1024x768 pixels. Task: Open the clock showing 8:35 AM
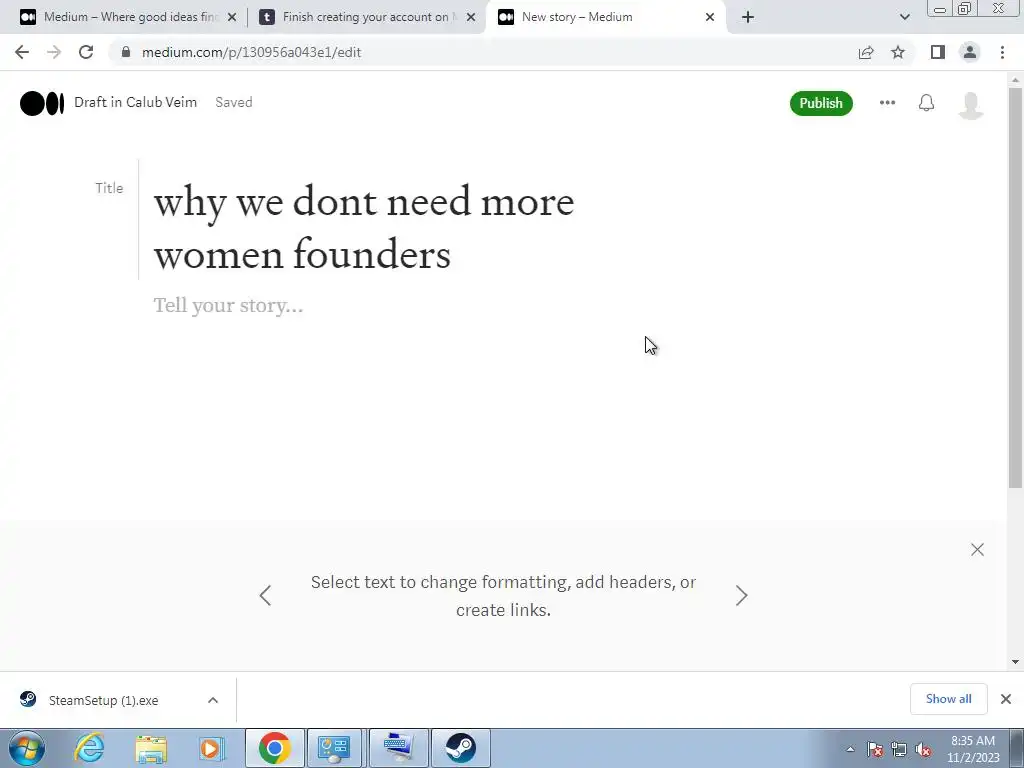tap(973, 749)
